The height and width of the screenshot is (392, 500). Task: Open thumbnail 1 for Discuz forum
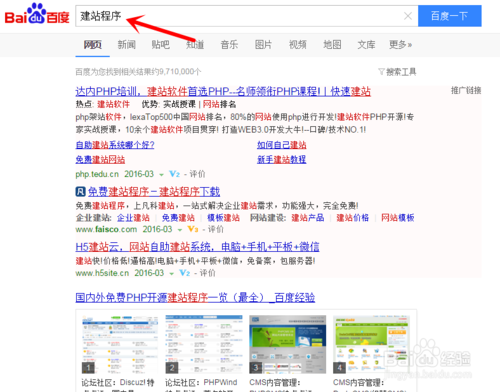click(x=120, y=344)
